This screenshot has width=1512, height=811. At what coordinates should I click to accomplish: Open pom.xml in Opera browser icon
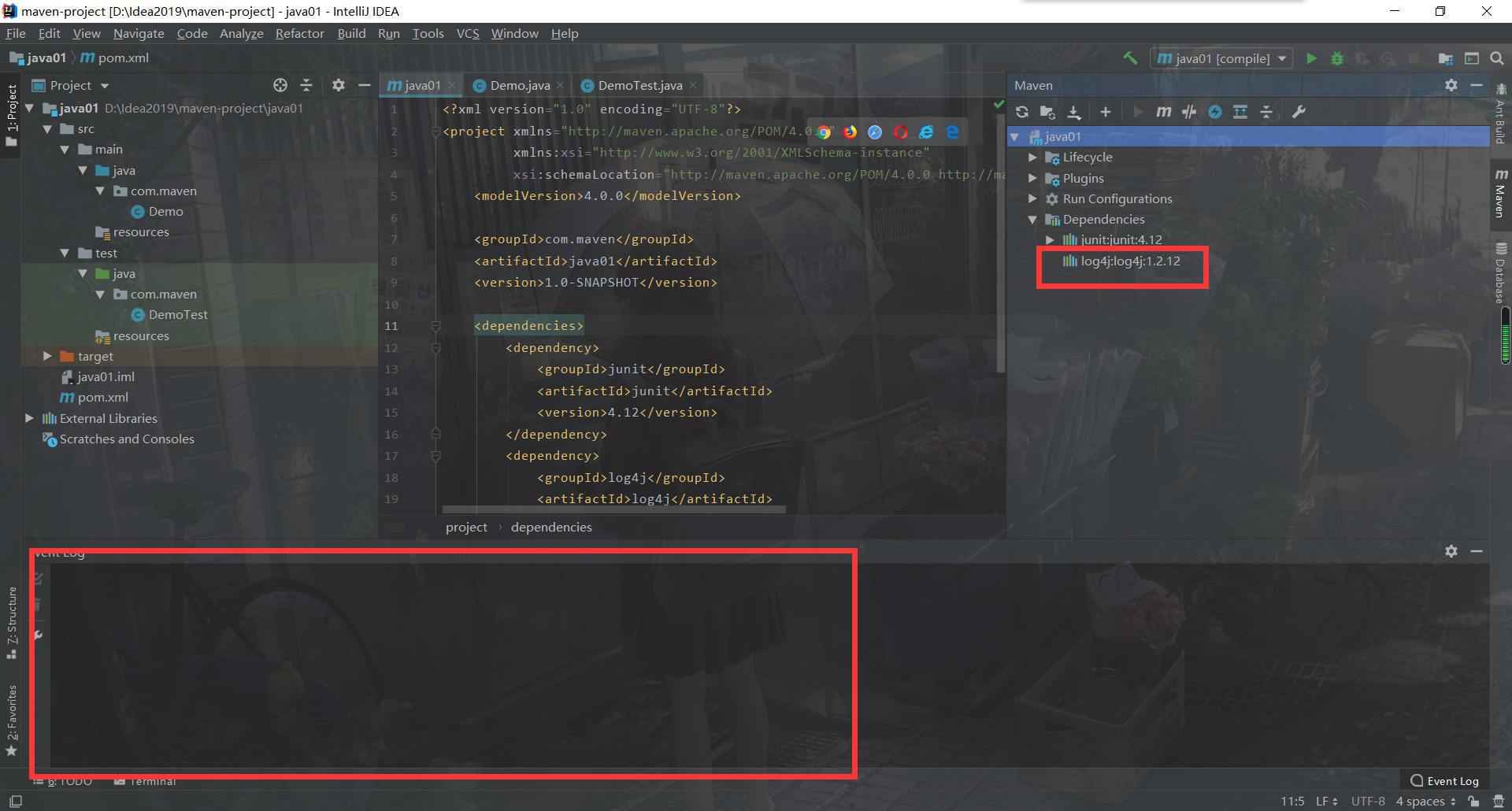(x=901, y=132)
